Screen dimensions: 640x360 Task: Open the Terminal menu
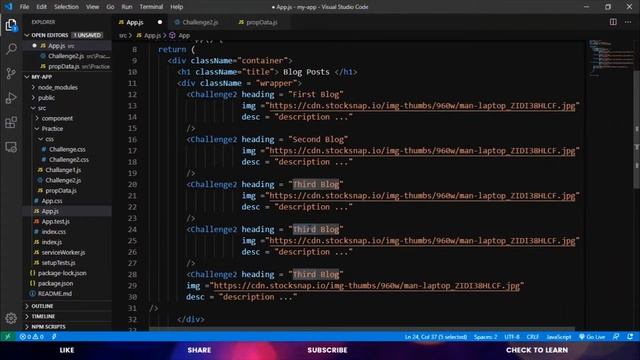[151, 7]
